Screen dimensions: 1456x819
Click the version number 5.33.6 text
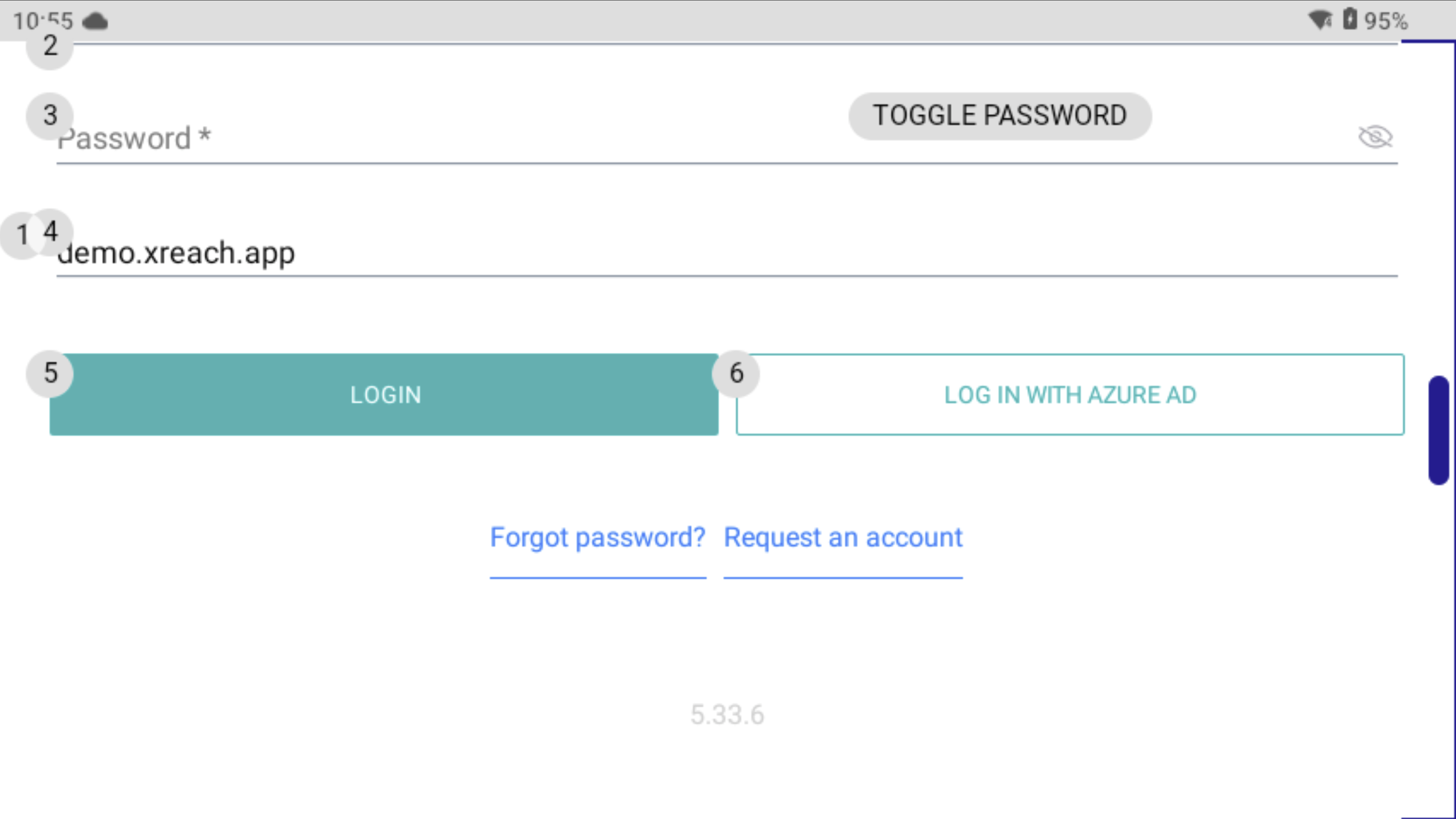point(728,715)
